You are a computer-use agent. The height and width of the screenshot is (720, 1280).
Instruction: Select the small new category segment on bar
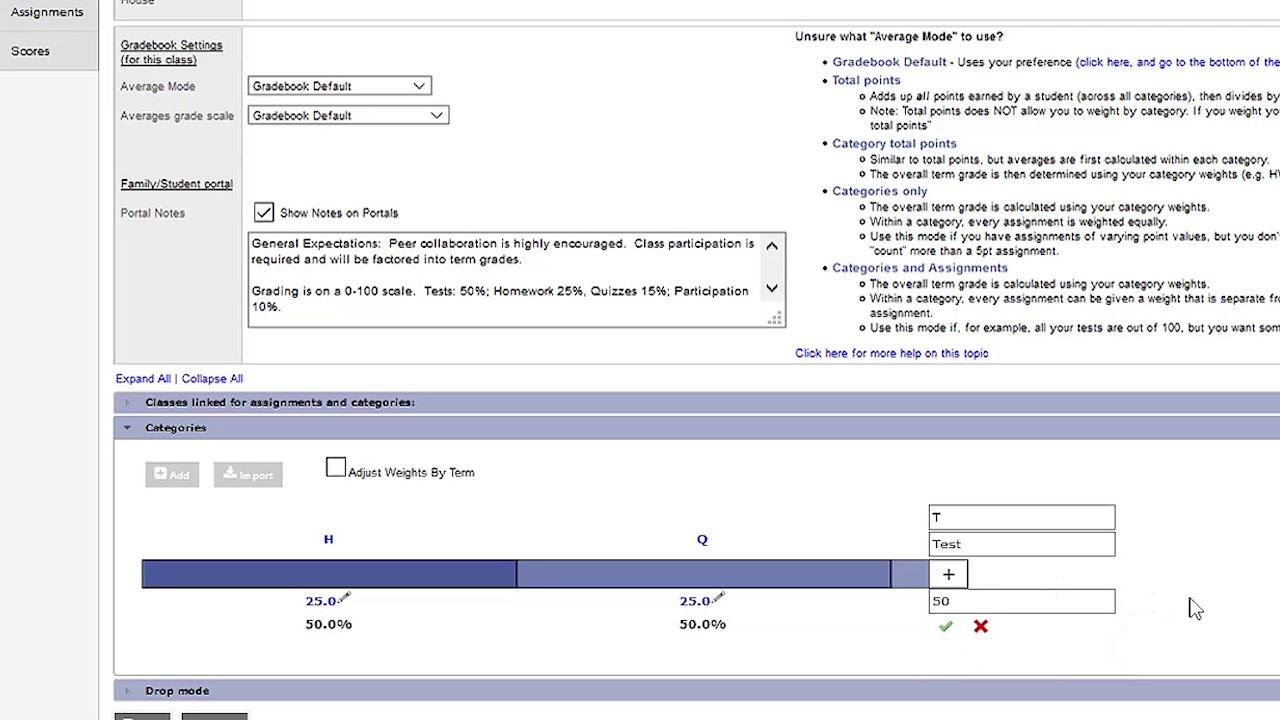pos(910,574)
